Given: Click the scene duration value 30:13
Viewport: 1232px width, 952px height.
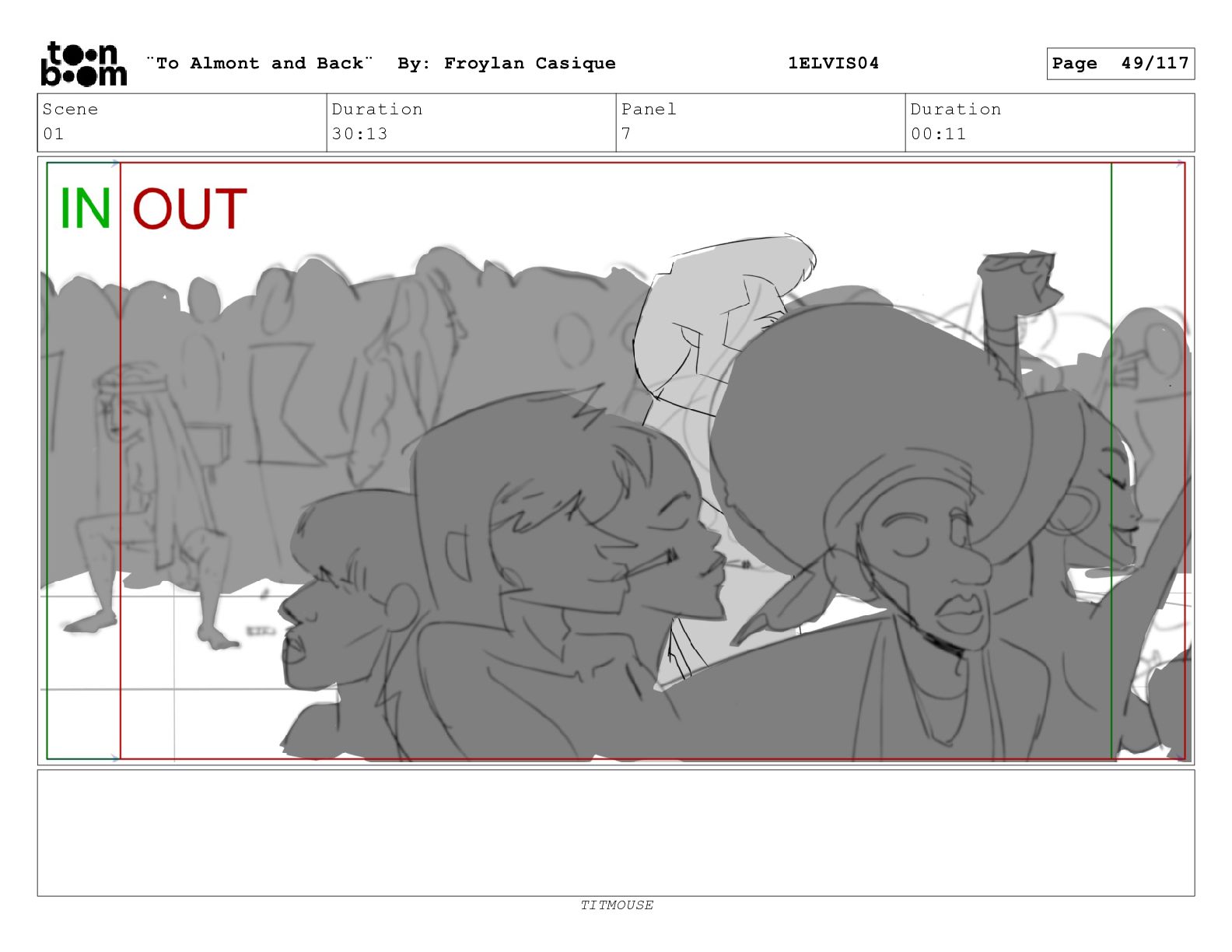Looking at the screenshot, I should (359, 134).
